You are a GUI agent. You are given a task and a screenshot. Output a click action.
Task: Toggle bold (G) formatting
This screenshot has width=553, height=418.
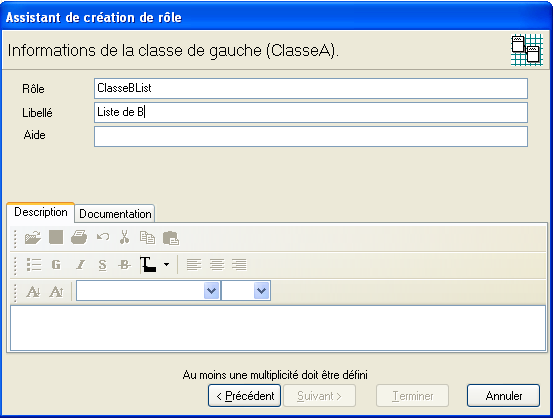[56, 265]
